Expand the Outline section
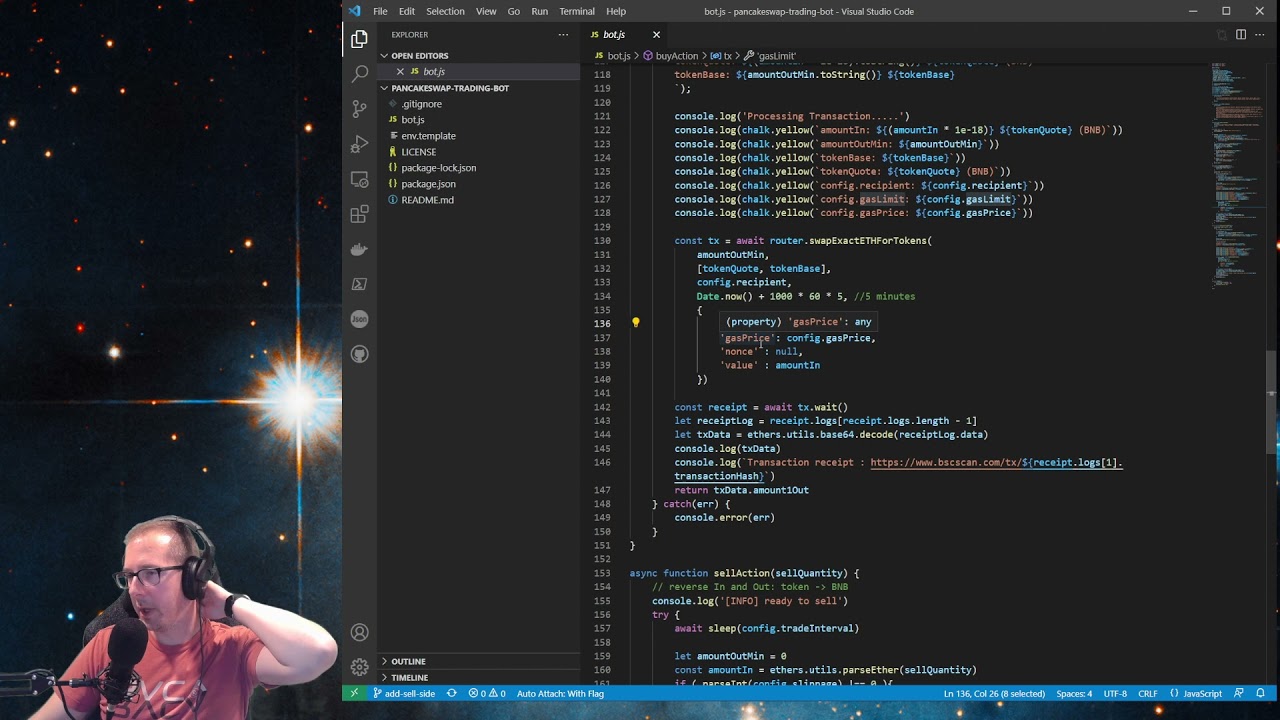This screenshot has height=720, width=1280. pos(480,661)
